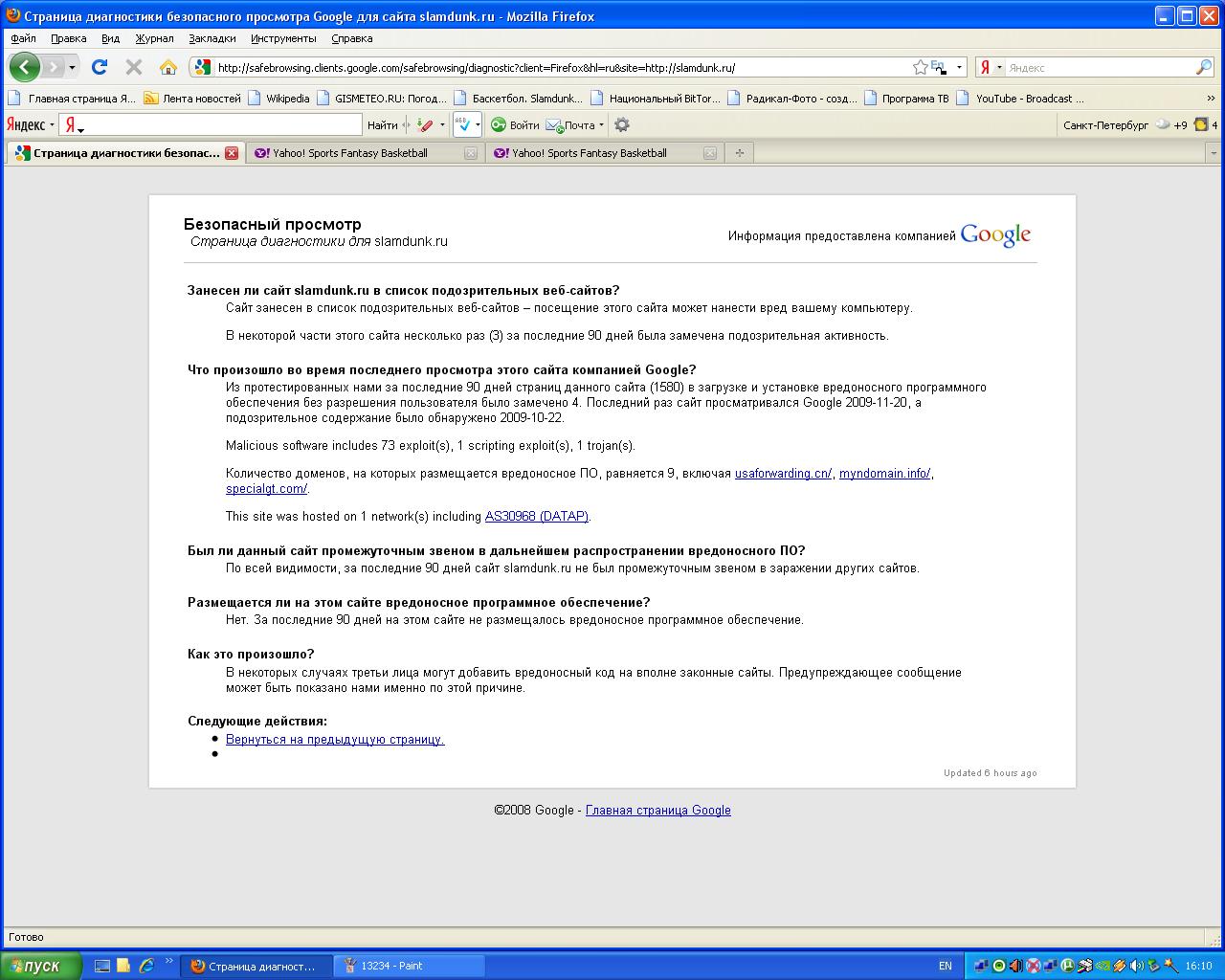The width and height of the screenshot is (1225, 980).
Task: Open the Закладки menu
Action: click(x=212, y=38)
